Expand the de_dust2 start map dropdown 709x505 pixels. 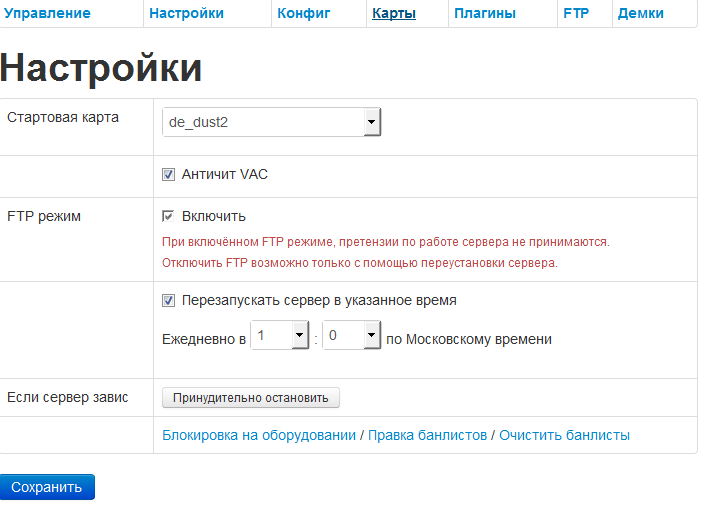(x=271, y=122)
